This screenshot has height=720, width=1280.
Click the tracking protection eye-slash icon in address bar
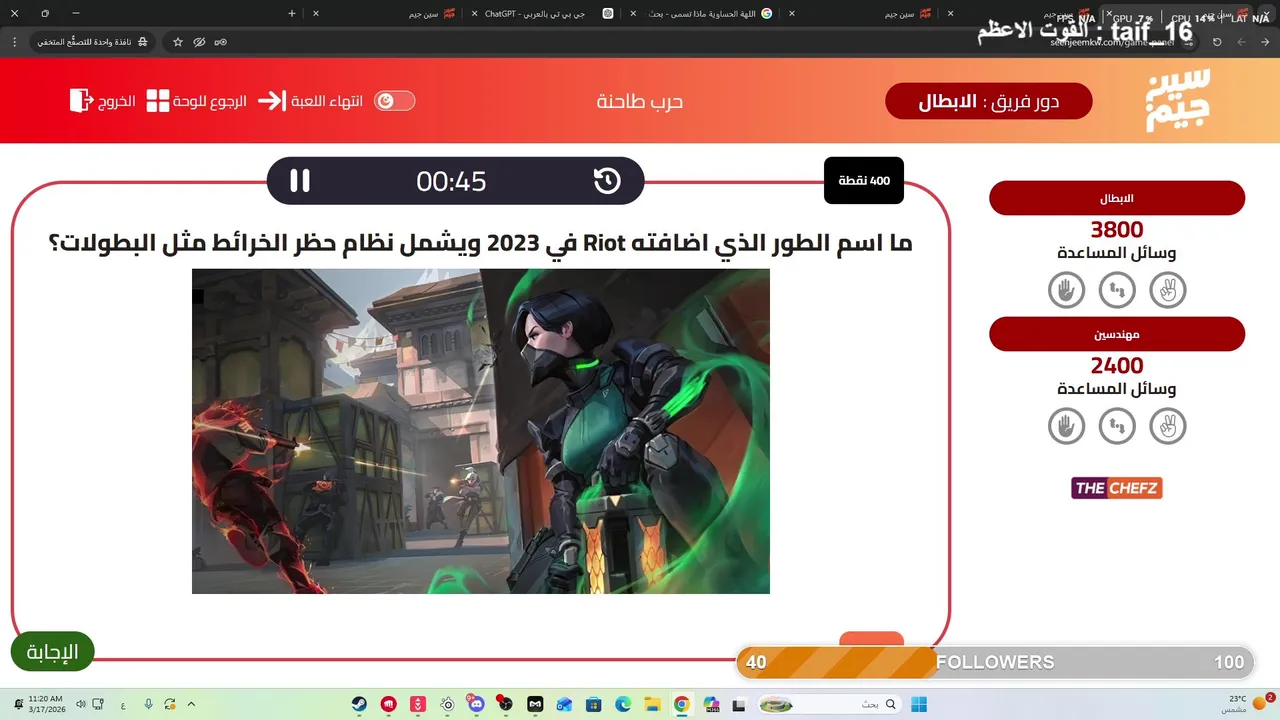click(x=199, y=42)
